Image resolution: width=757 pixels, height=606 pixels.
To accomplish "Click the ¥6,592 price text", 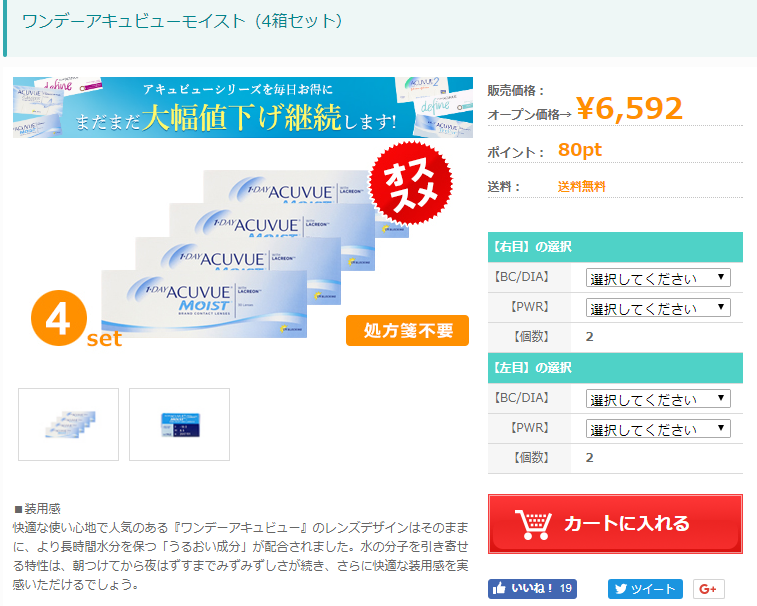I will 629,108.
